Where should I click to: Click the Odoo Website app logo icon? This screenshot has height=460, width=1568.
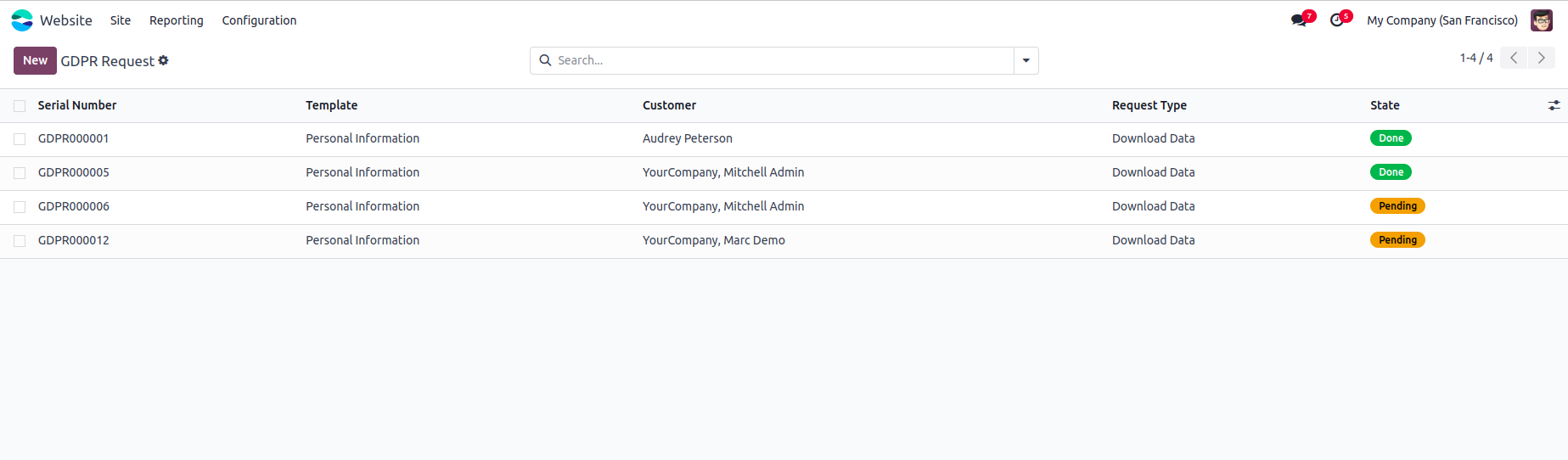[22, 20]
